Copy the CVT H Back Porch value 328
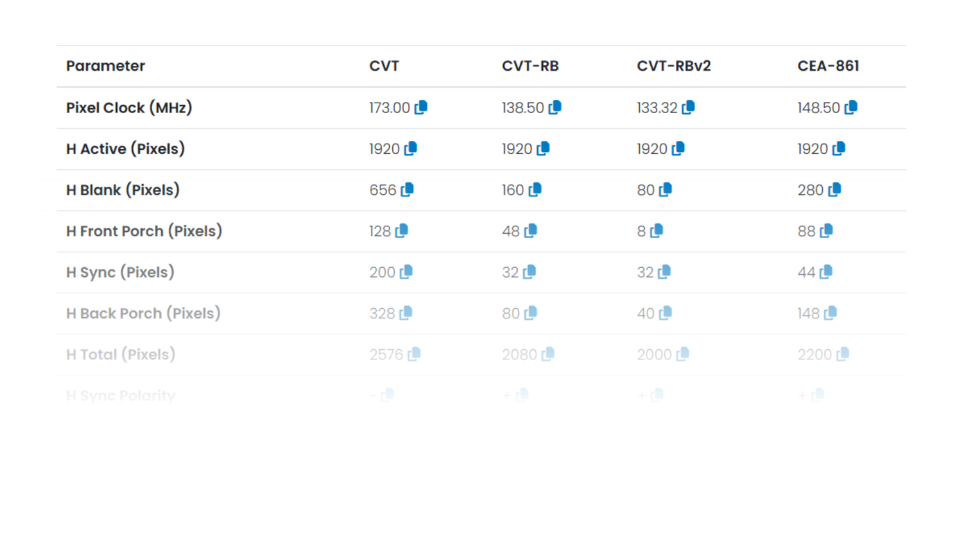 [x=405, y=313]
